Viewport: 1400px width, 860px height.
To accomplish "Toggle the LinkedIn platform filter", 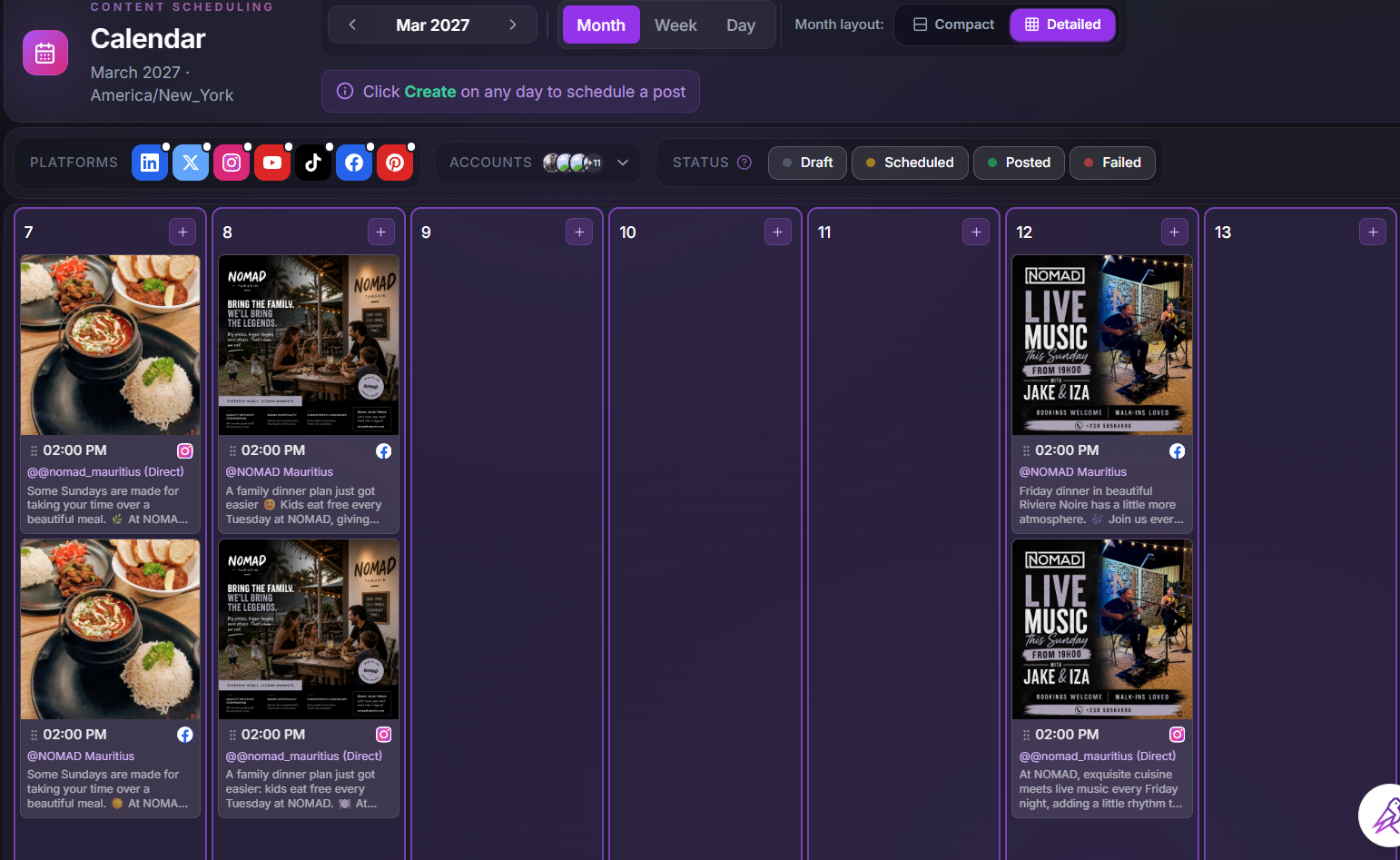I will pos(150,163).
